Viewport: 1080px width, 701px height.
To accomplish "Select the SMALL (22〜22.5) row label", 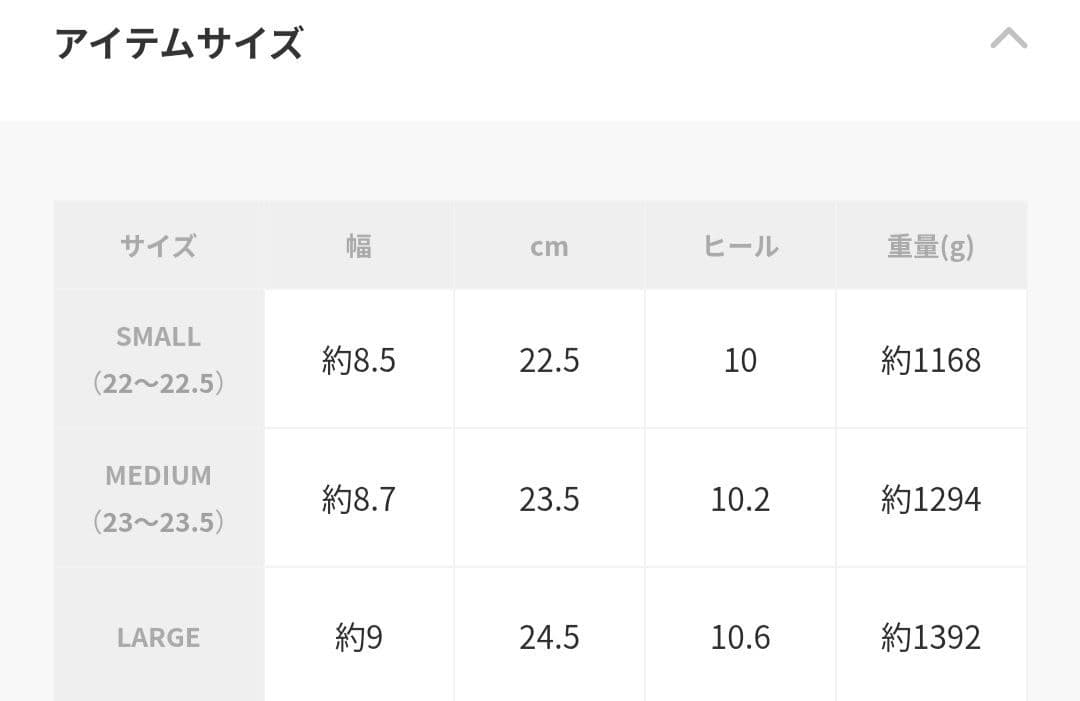I will tap(159, 360).
